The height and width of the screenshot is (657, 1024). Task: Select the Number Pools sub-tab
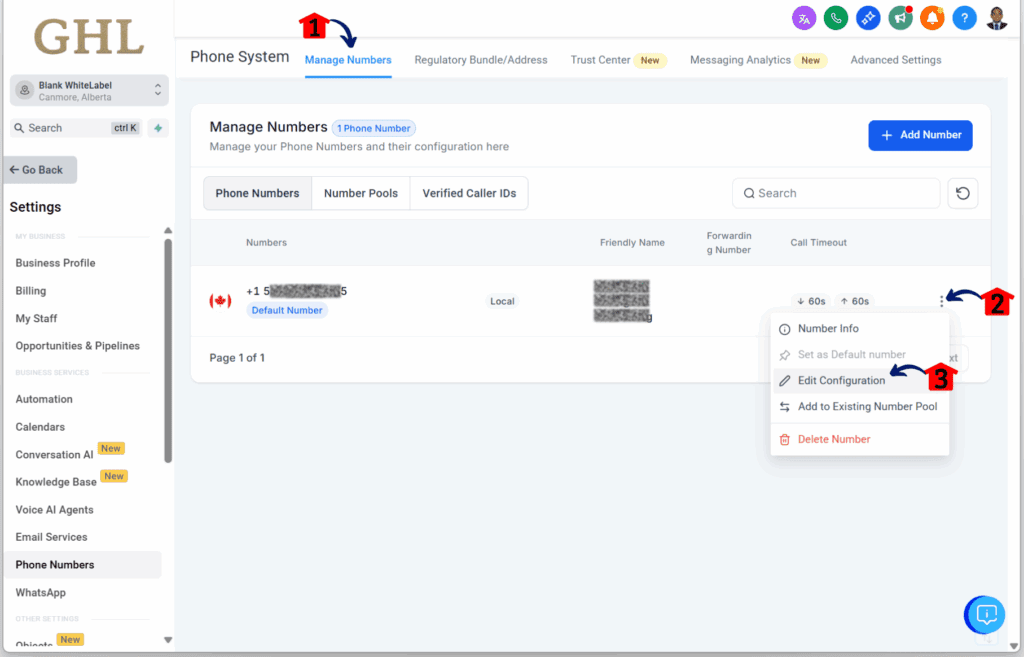pos(360,193)
